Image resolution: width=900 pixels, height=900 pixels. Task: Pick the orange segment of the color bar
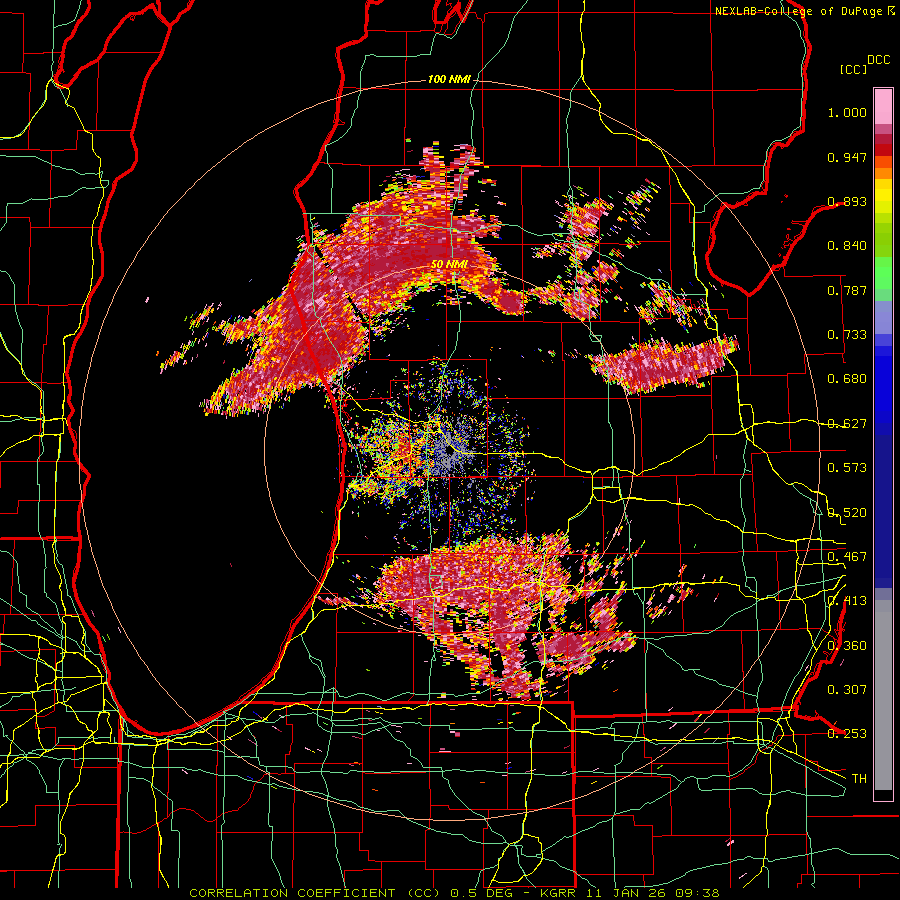(x=883, y=173)
